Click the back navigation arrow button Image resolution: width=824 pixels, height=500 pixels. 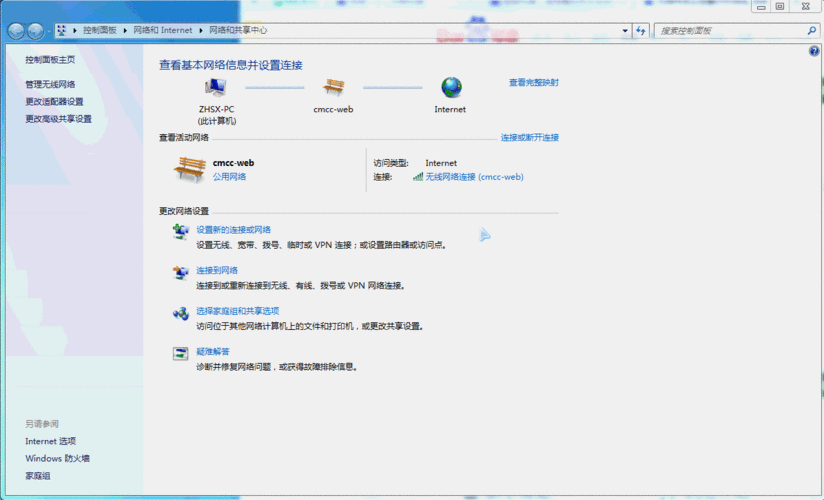tap(16, 31)
